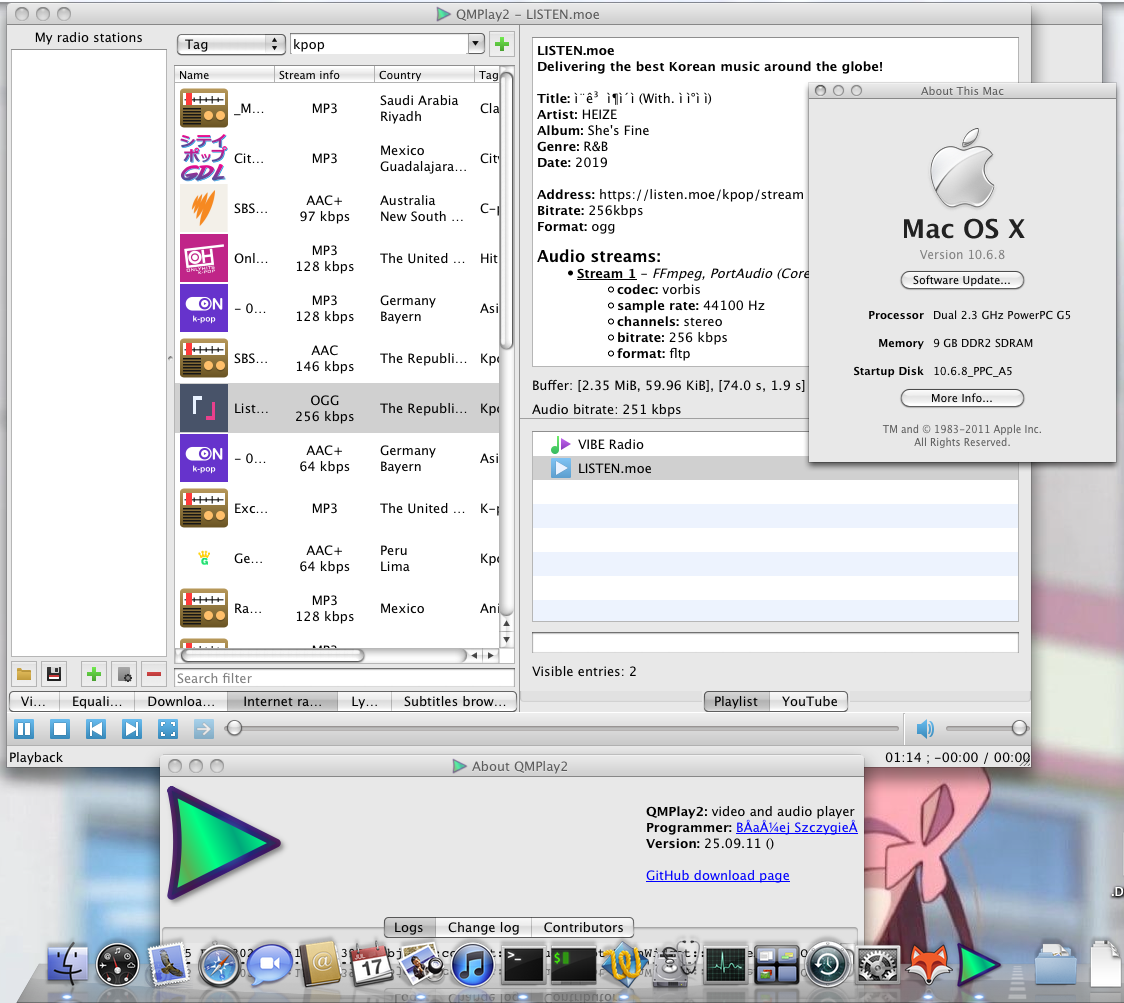Image resolution: width=1124 pixels, height=1003 pixels.
Task: Switch to the YouTube tab
Action: (x=809, y=701)
